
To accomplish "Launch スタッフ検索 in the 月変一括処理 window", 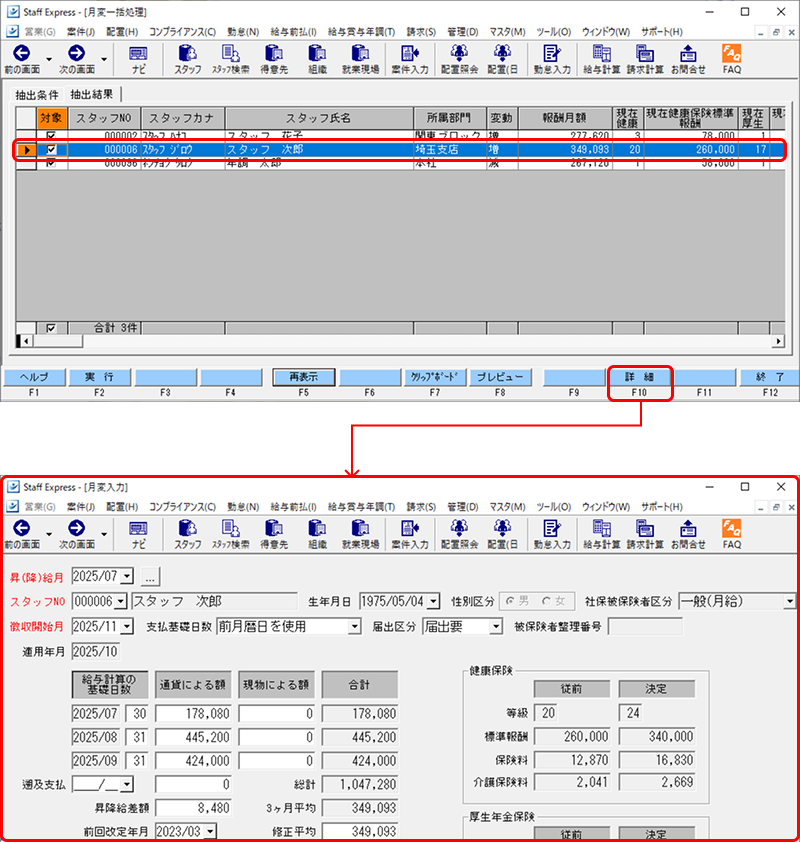I will click(x=230, y=59).
